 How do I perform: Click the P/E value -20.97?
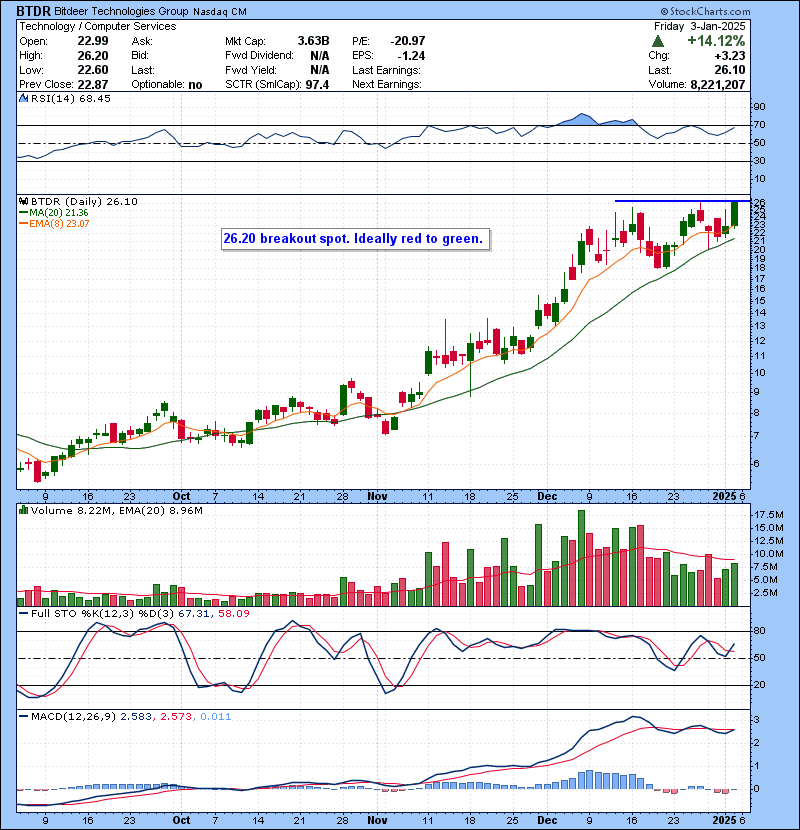[x=408, y=41]
